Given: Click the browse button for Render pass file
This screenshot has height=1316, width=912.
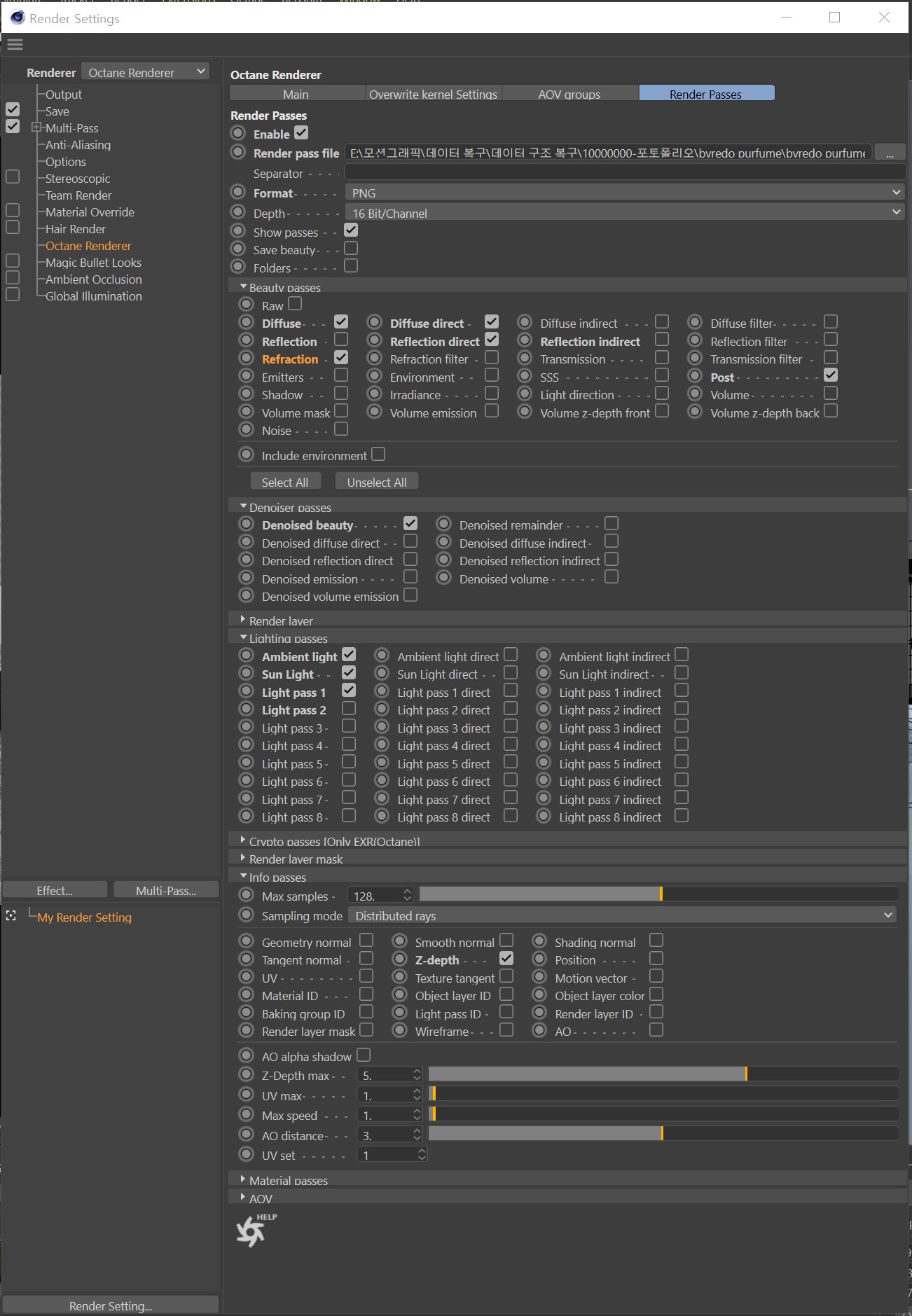Looking at the screenshot, I should click(x=890, y=153).
